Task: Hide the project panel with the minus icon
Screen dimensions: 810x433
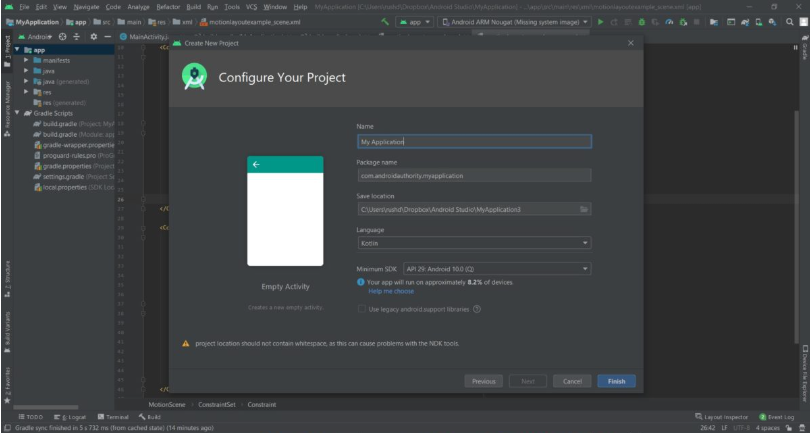Action: pyautogui.click(x=109, y=36)
